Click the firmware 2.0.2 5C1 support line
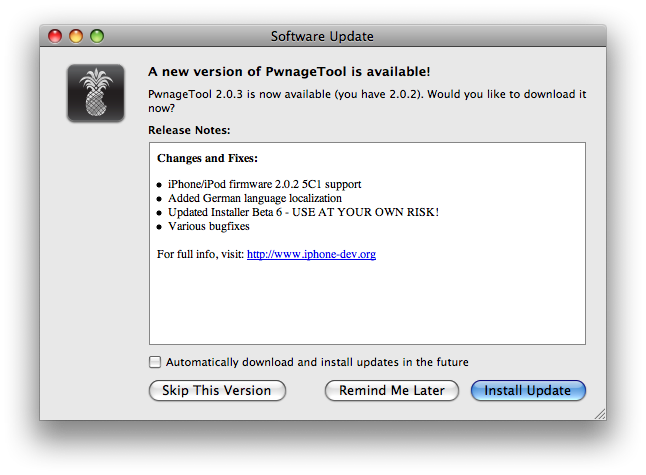This screenshot has height=475, width=646. [264, 184]
